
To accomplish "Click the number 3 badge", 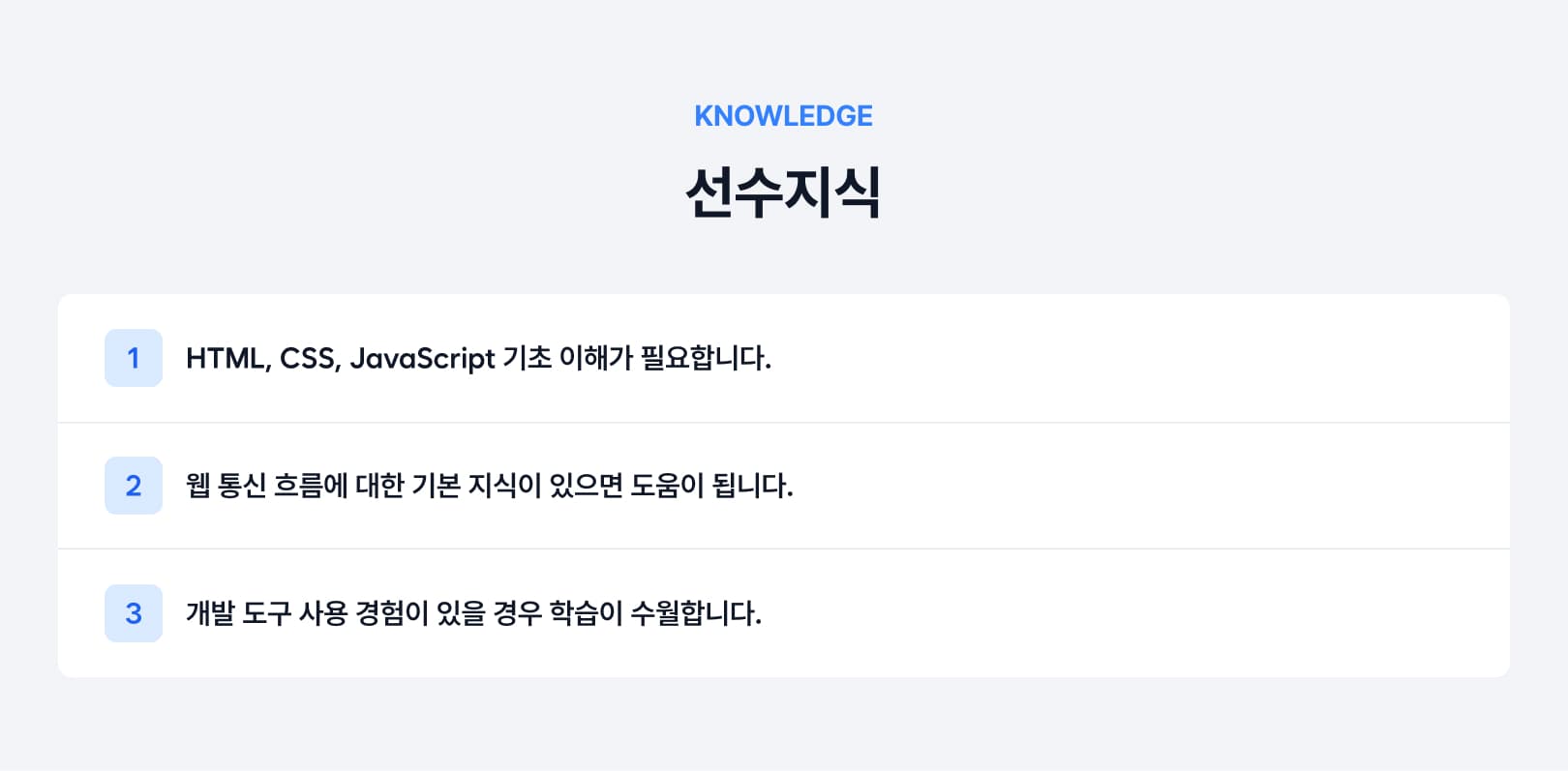I will pos(134,613).
